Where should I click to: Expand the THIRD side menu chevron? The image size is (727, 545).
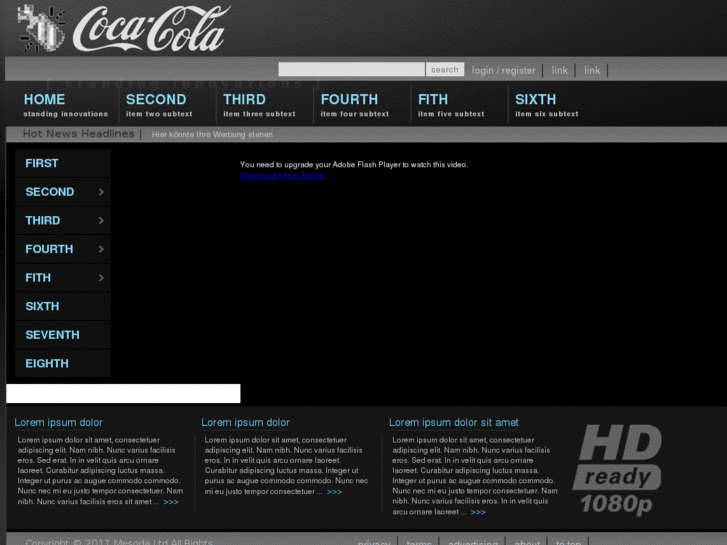(x=101, y=221)
